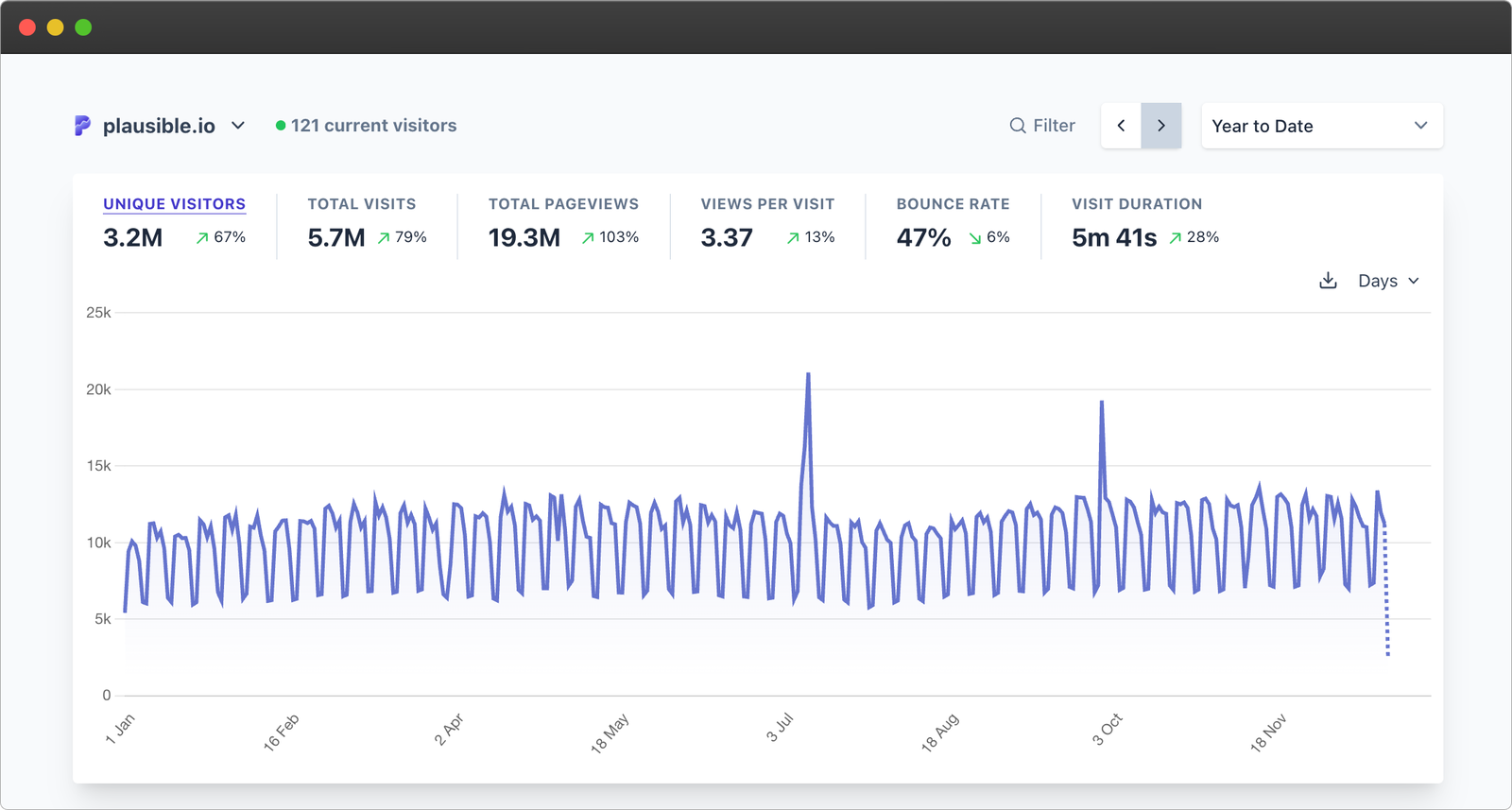Switch to the Total Visits metric
The width and height of the screenshot is (1512, 810).
pos(362,204)
